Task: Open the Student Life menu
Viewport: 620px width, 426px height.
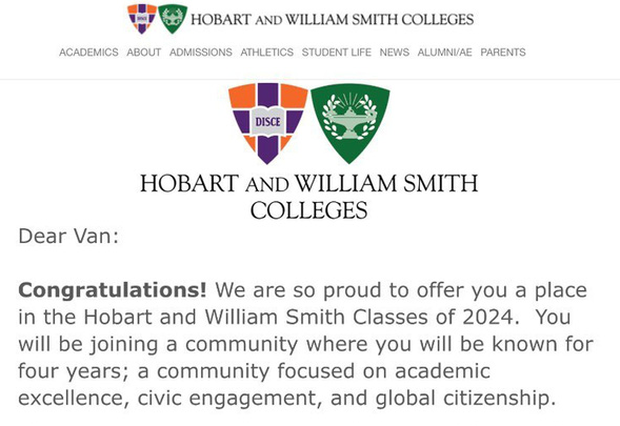Action: click(x=336, y=52)
